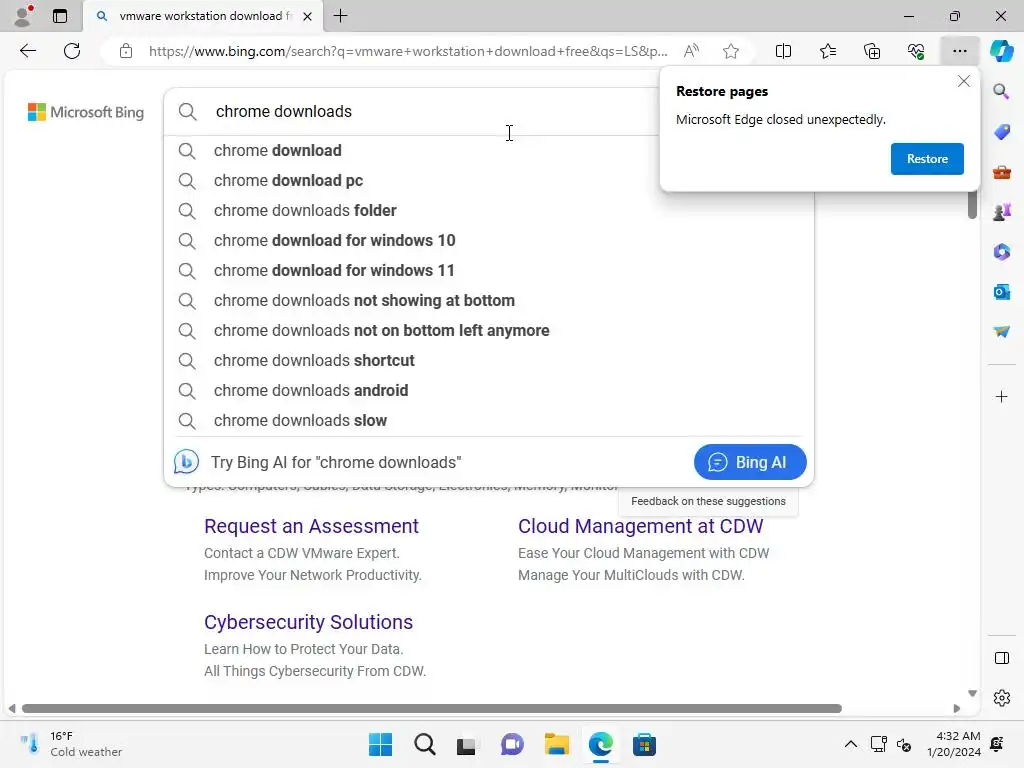Click magnifier icon in Bing search box
The width and height of the screenshot is (1024, 768).
(187, 112)
